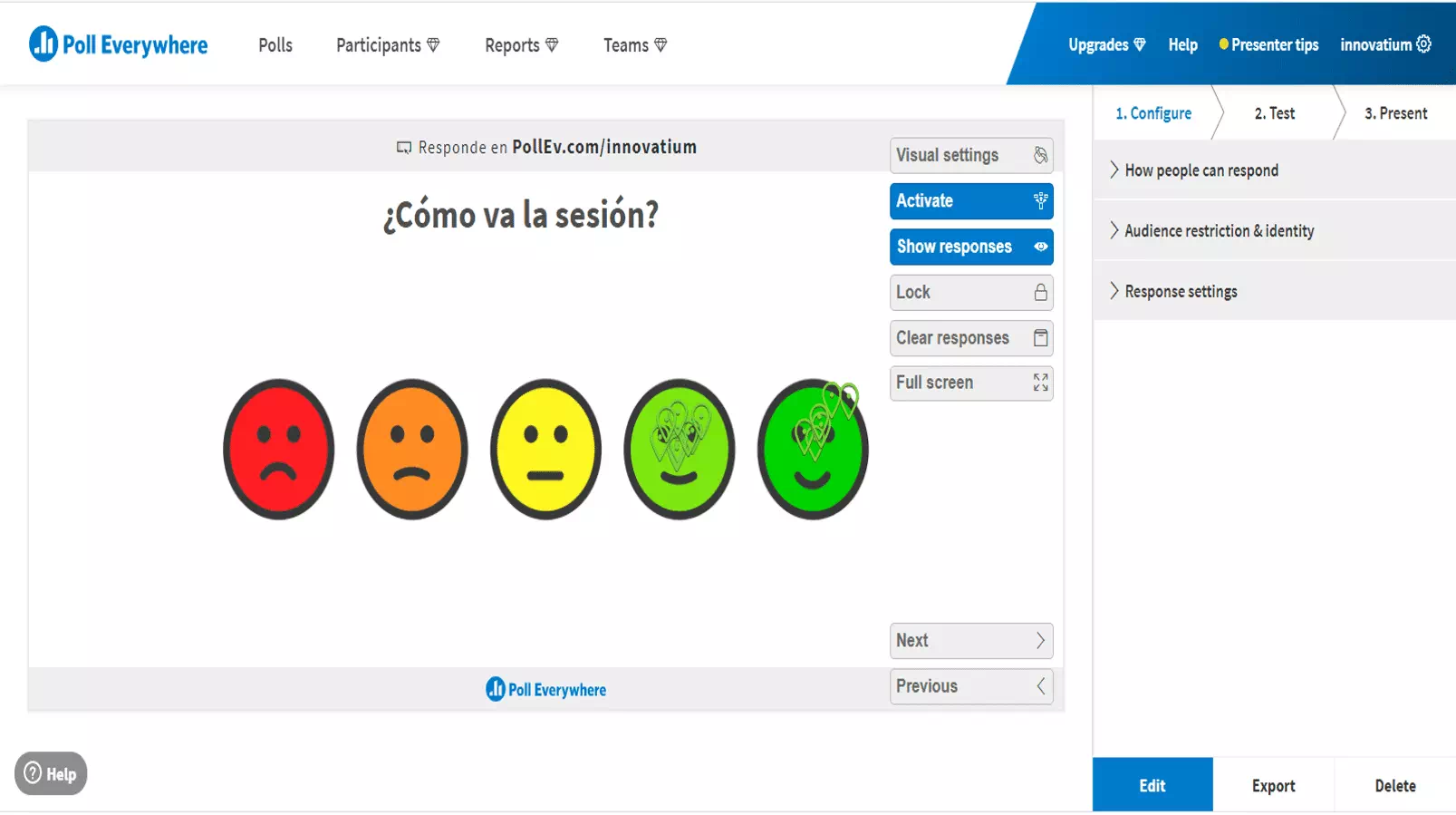Click the yellow neutral face

point(545,450)
